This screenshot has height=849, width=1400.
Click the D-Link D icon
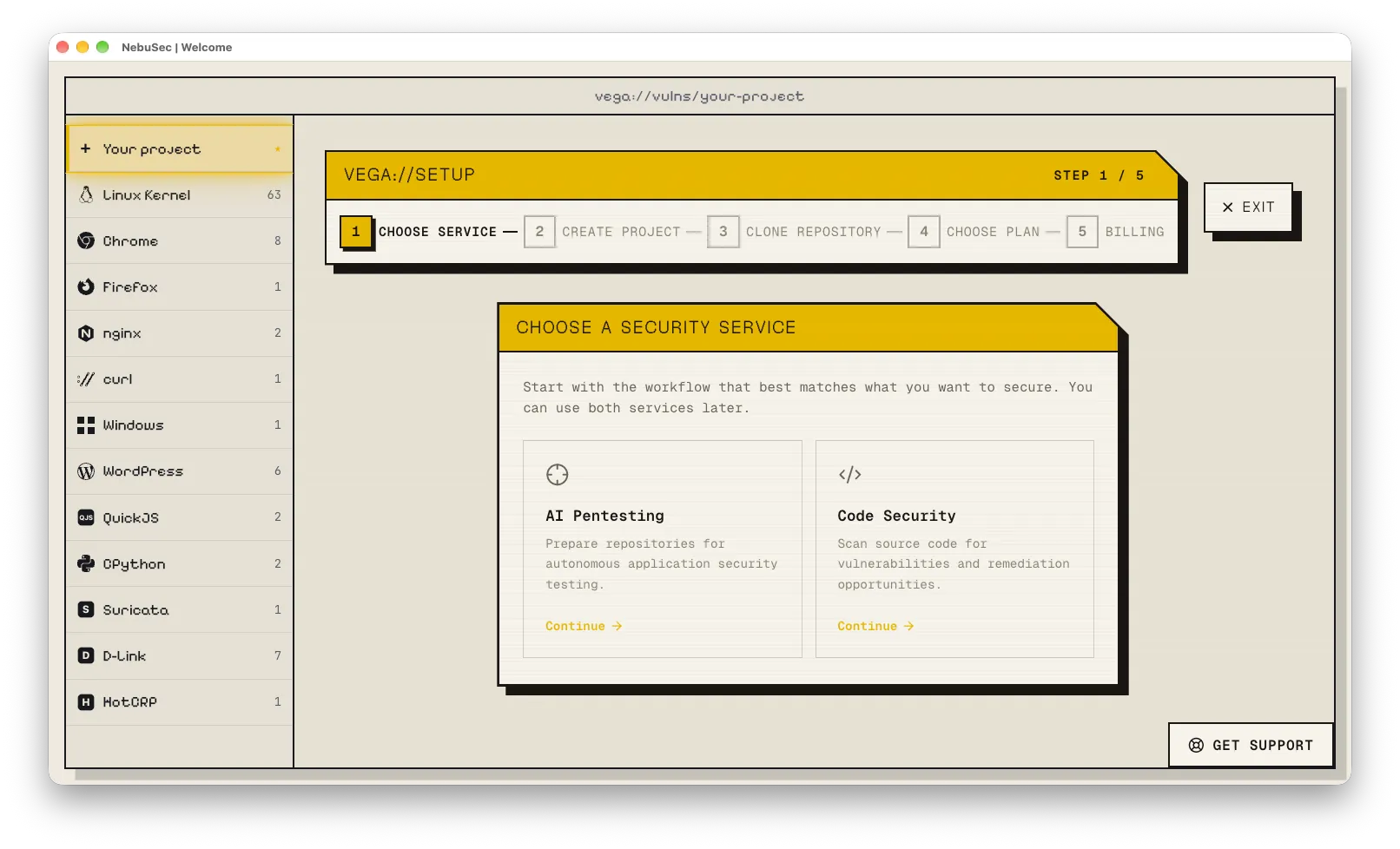86,655
